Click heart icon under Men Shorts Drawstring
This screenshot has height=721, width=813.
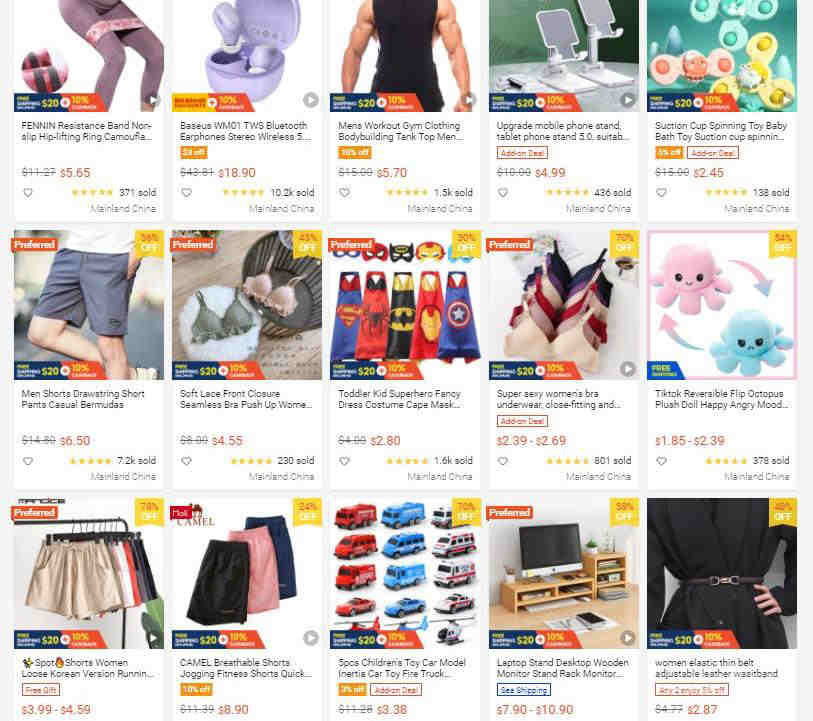(28, 461)
